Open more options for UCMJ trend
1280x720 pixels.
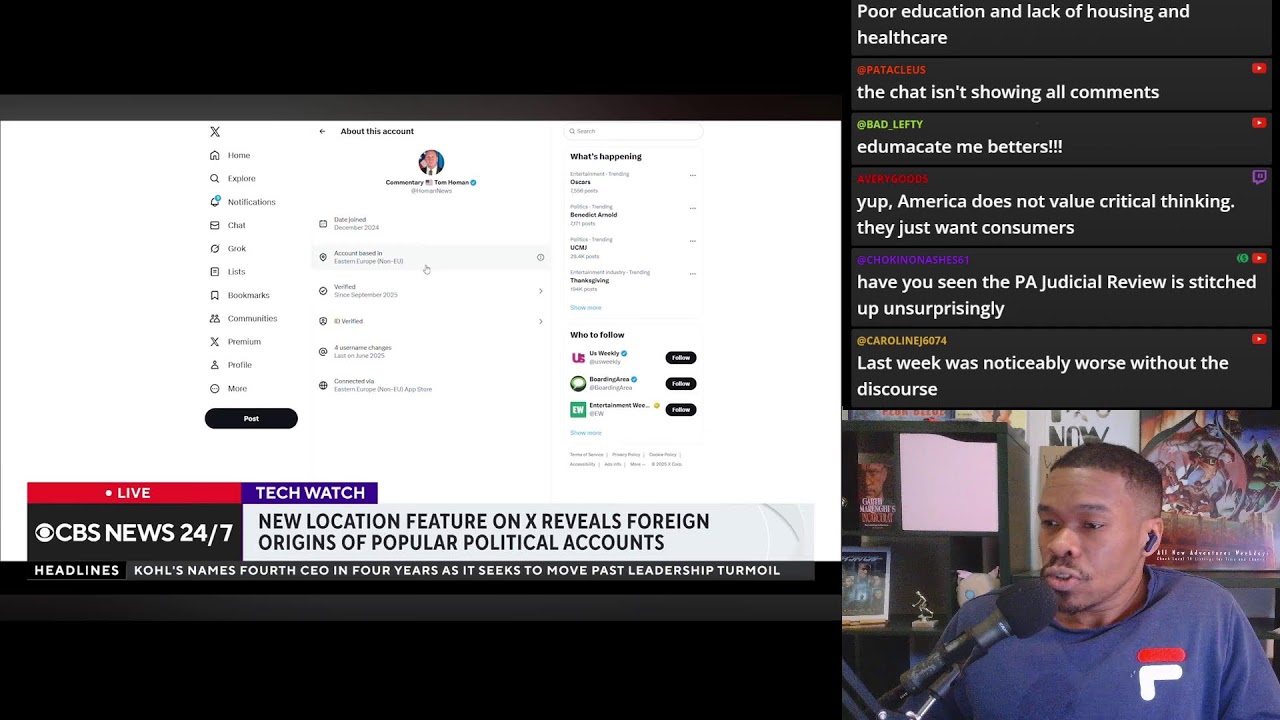click(x=692, y=240)
